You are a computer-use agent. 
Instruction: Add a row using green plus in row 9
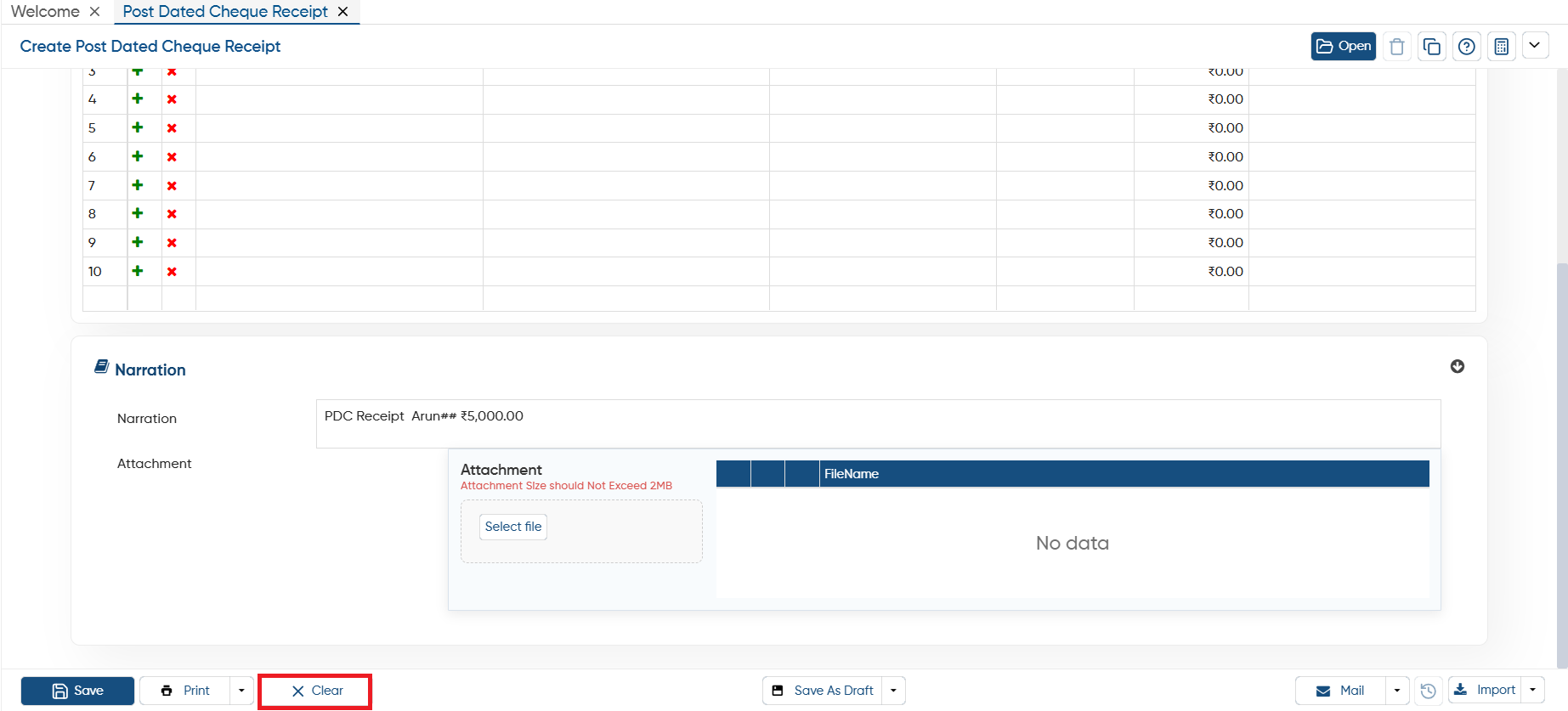pos(138,242)
